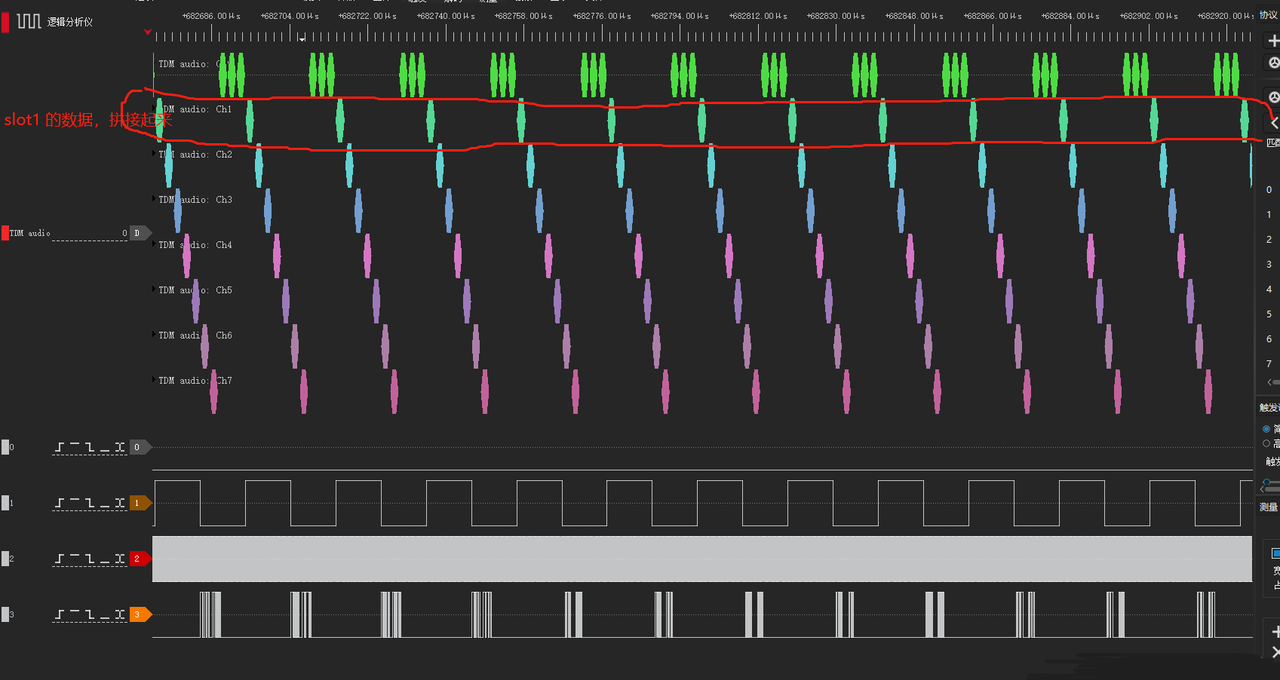Viewport: 1280px width, 680px height.
Task: Click the TDM audio: Ch5 label
Action: 195,290
